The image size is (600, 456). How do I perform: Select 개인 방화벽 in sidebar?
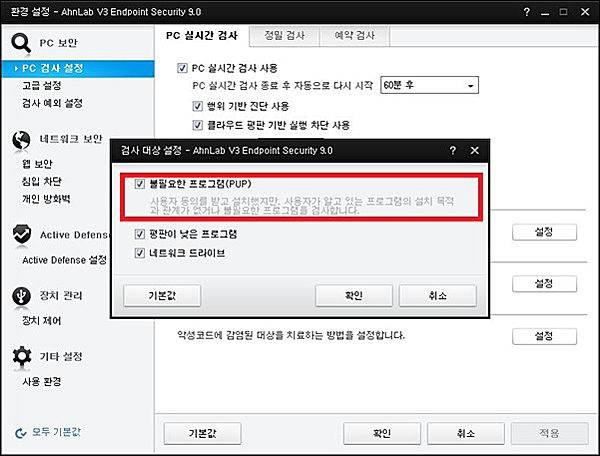pyautogui.click(x=46, y=199)
